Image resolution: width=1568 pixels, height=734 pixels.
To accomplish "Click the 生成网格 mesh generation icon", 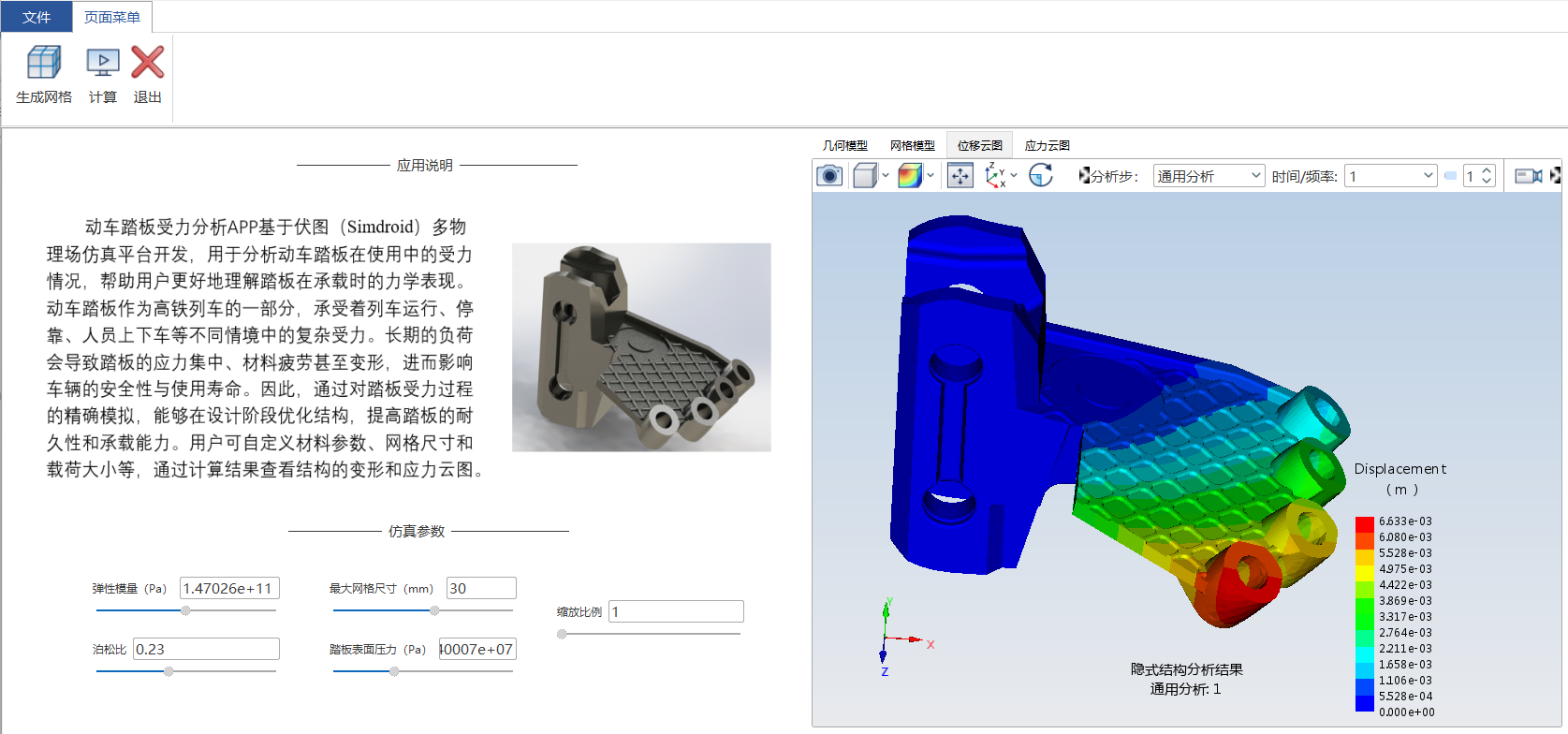I will click(x=44, y=63).
